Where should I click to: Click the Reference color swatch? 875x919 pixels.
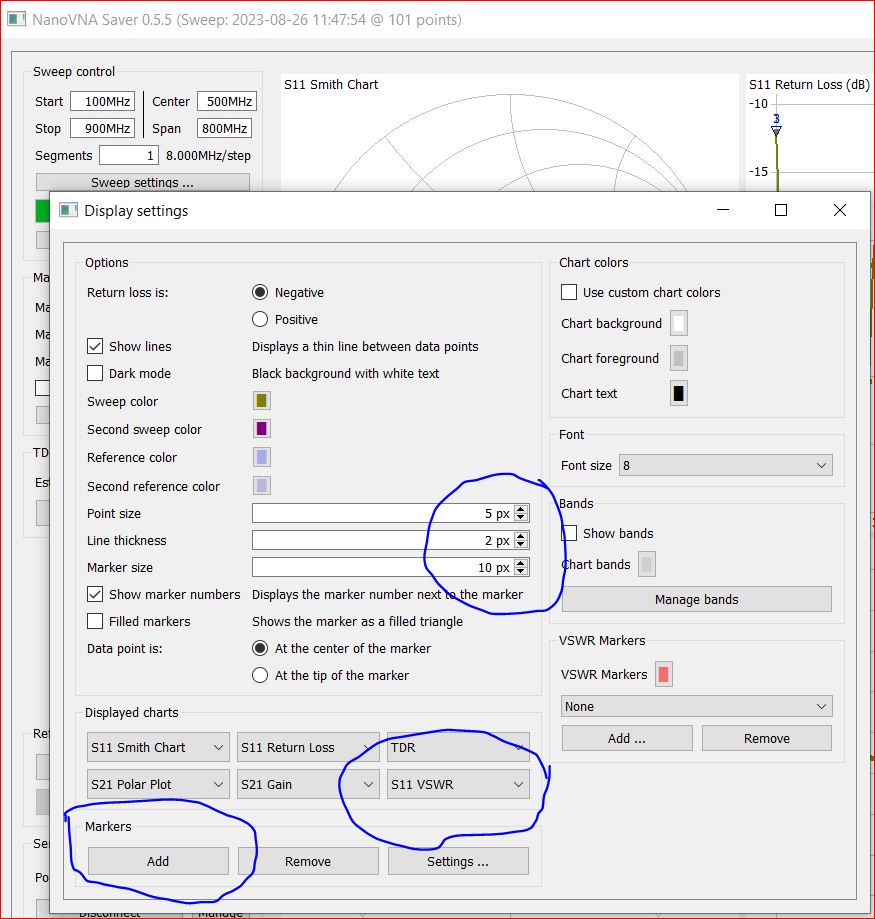point(262,457)
